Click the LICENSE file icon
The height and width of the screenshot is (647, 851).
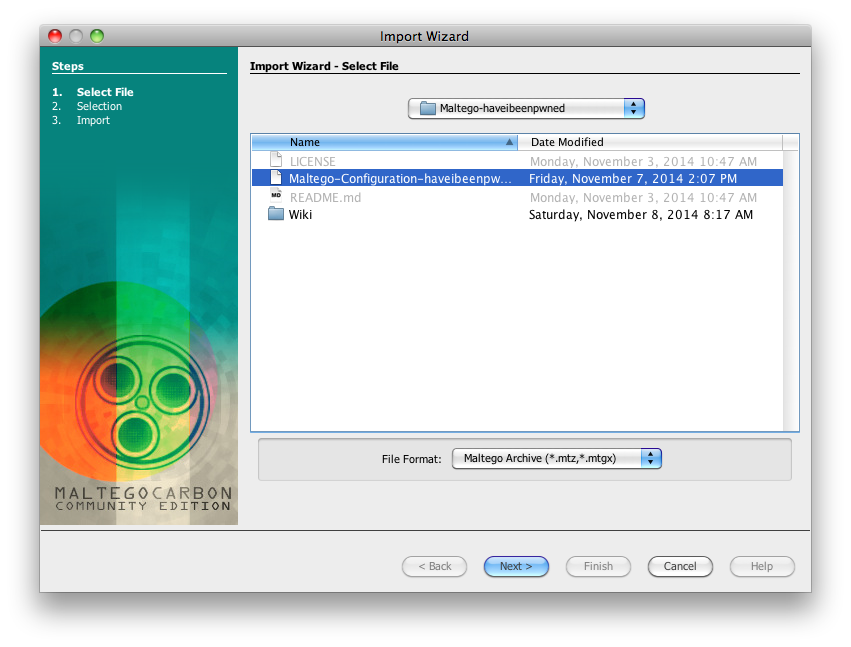(276, 160)
